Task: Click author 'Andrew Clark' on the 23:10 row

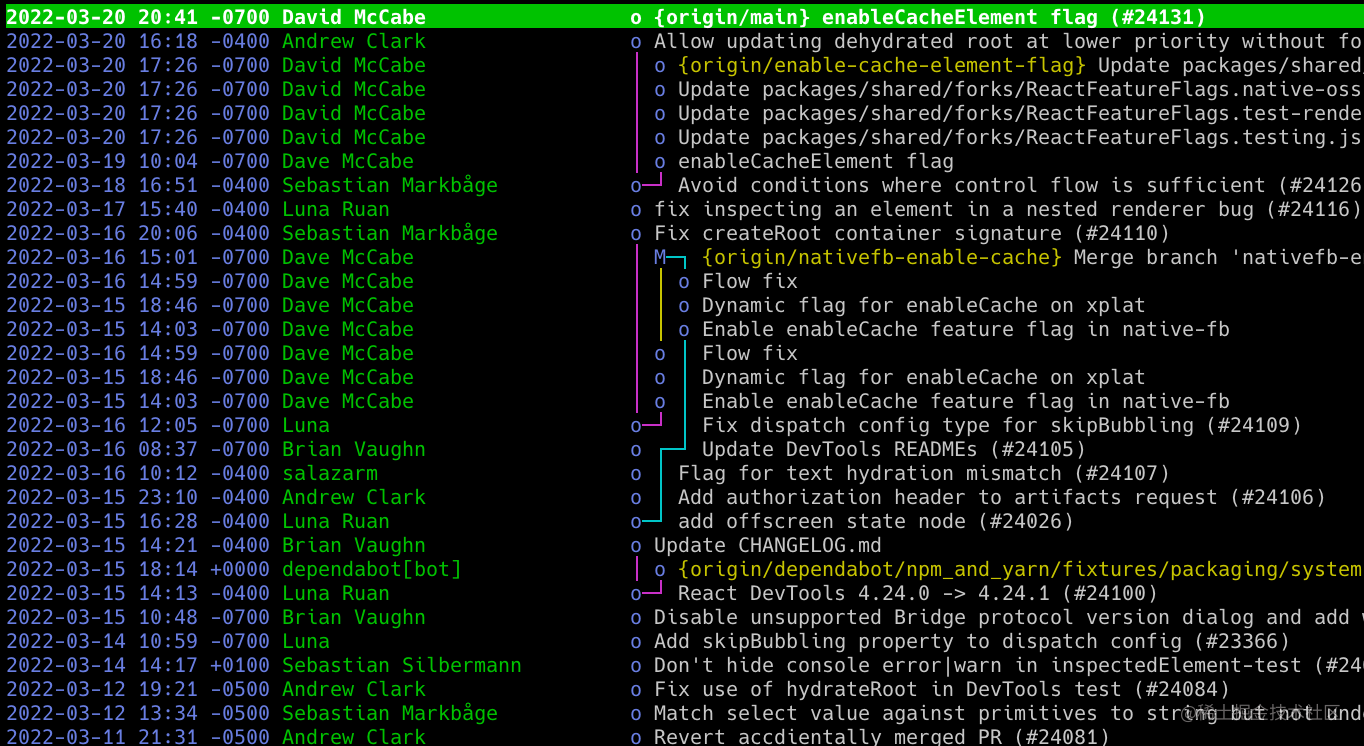Action: pyautogui.click(x=354, y=497)
